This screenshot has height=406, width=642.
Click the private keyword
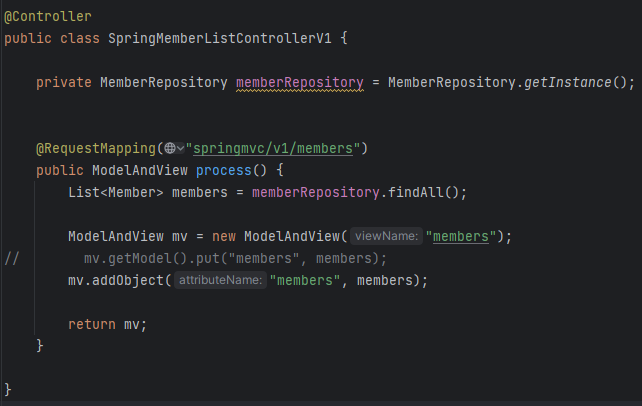64,83
